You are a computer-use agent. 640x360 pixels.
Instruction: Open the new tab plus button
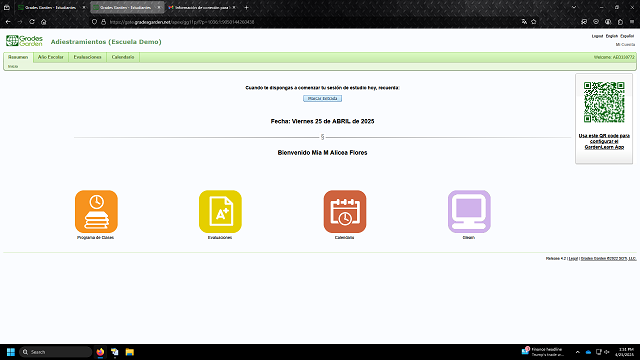[246, 7]
